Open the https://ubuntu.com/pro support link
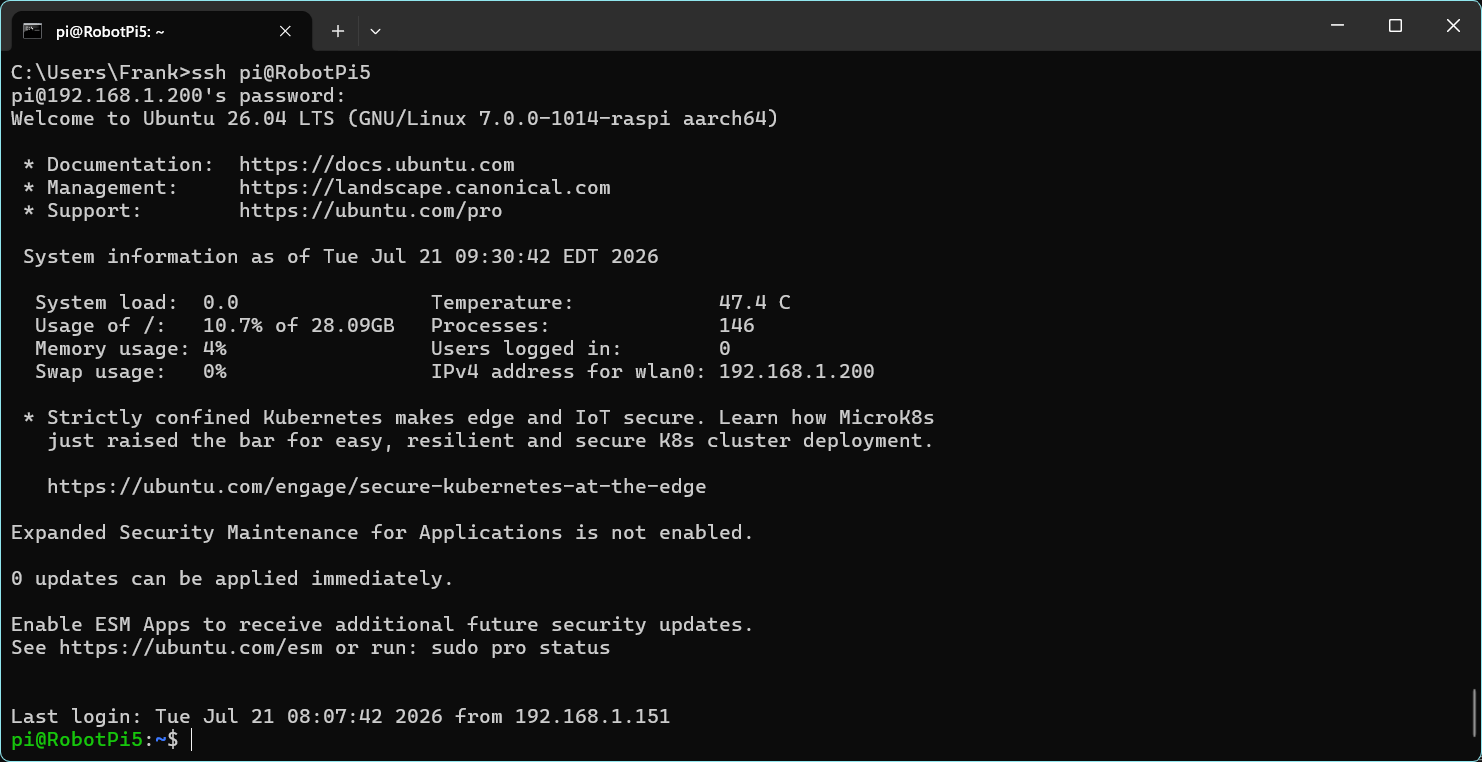The width and height of the screenshot is (1482, 762). (x=371, y=210)
